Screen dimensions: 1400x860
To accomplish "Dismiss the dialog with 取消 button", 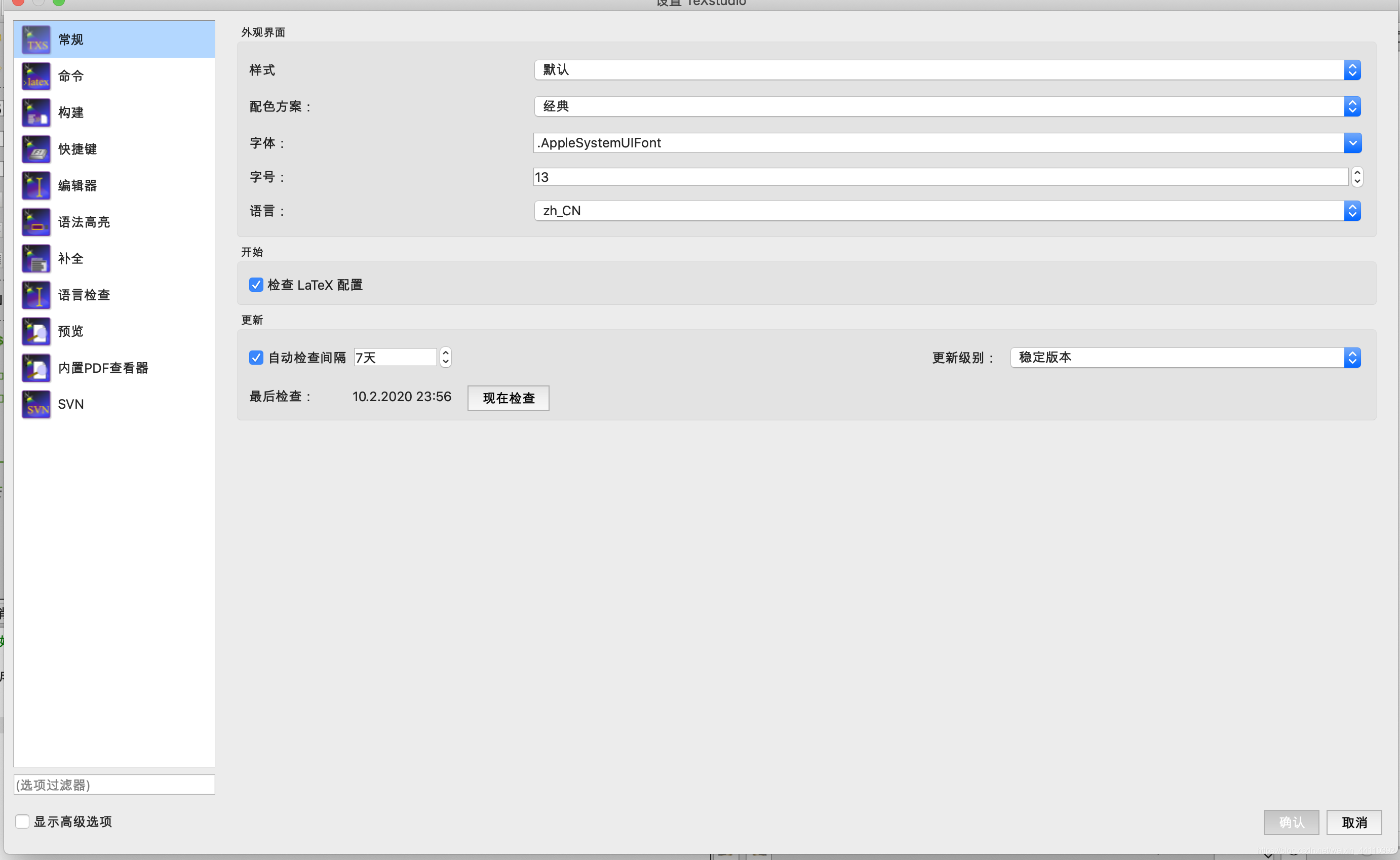I will [x=1354, y=822].
